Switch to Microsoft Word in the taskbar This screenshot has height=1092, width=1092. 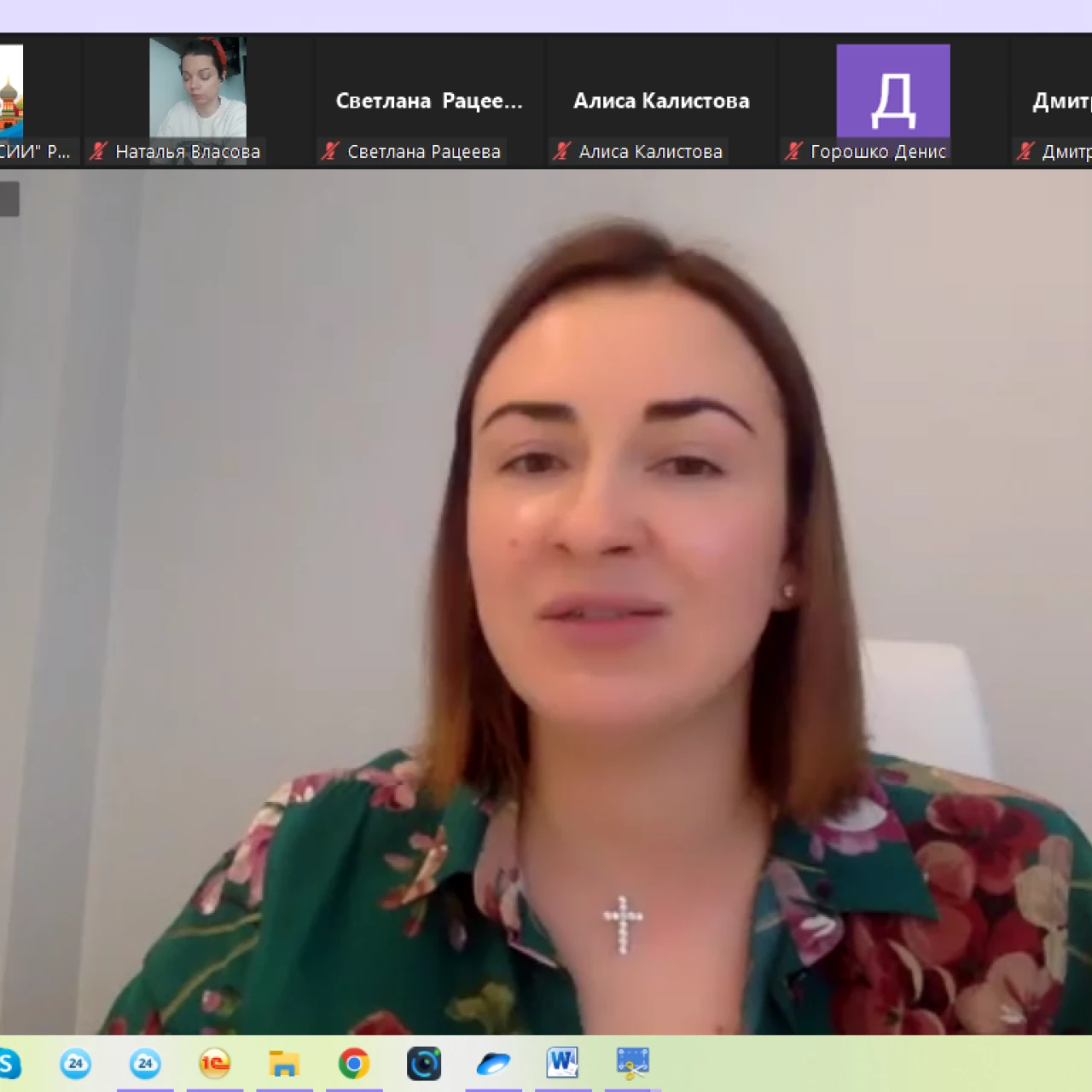pyautogui.click(x=563, y=1063)
